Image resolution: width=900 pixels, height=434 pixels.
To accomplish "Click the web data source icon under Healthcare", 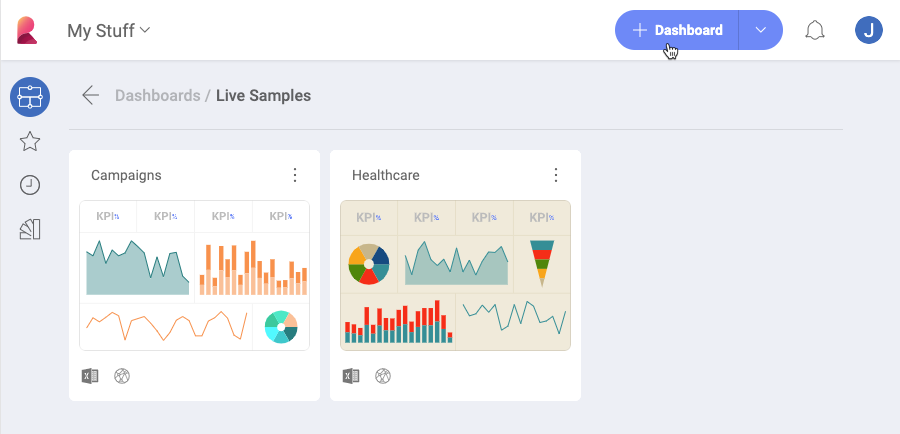I will coord(383,376).
